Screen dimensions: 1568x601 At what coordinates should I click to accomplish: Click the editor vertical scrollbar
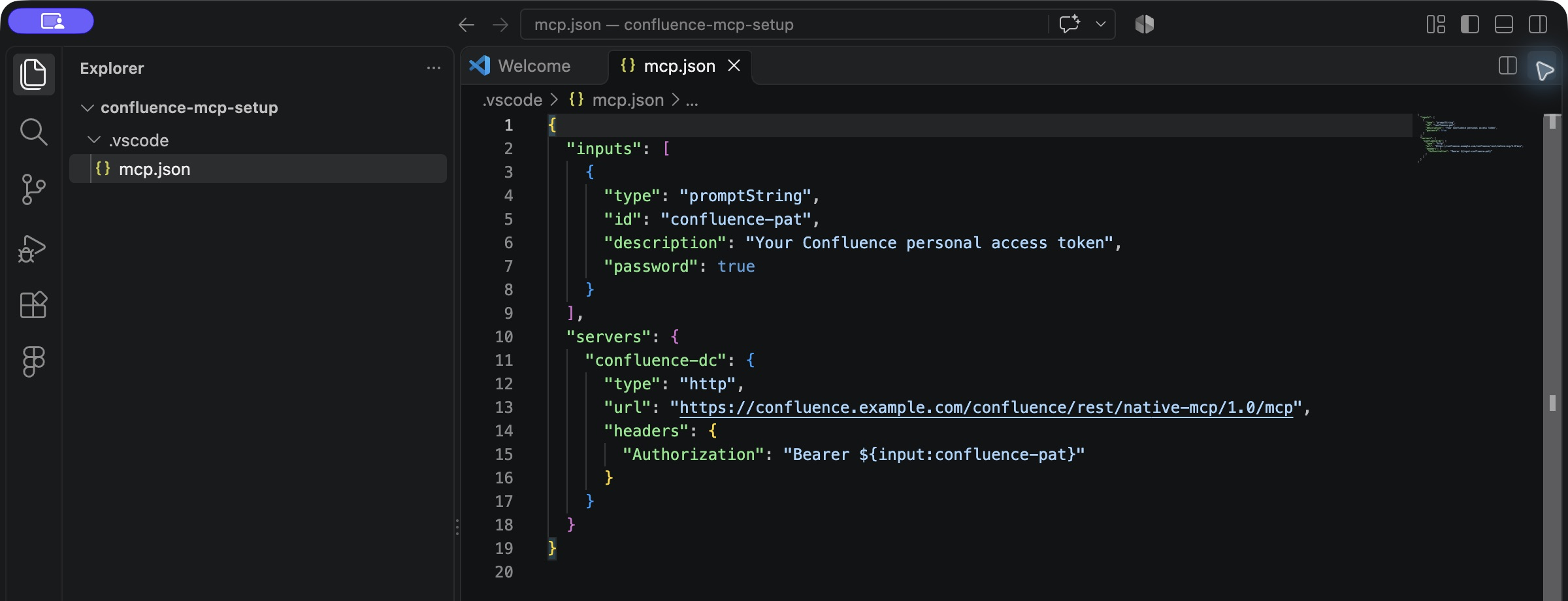point(1552,356)
